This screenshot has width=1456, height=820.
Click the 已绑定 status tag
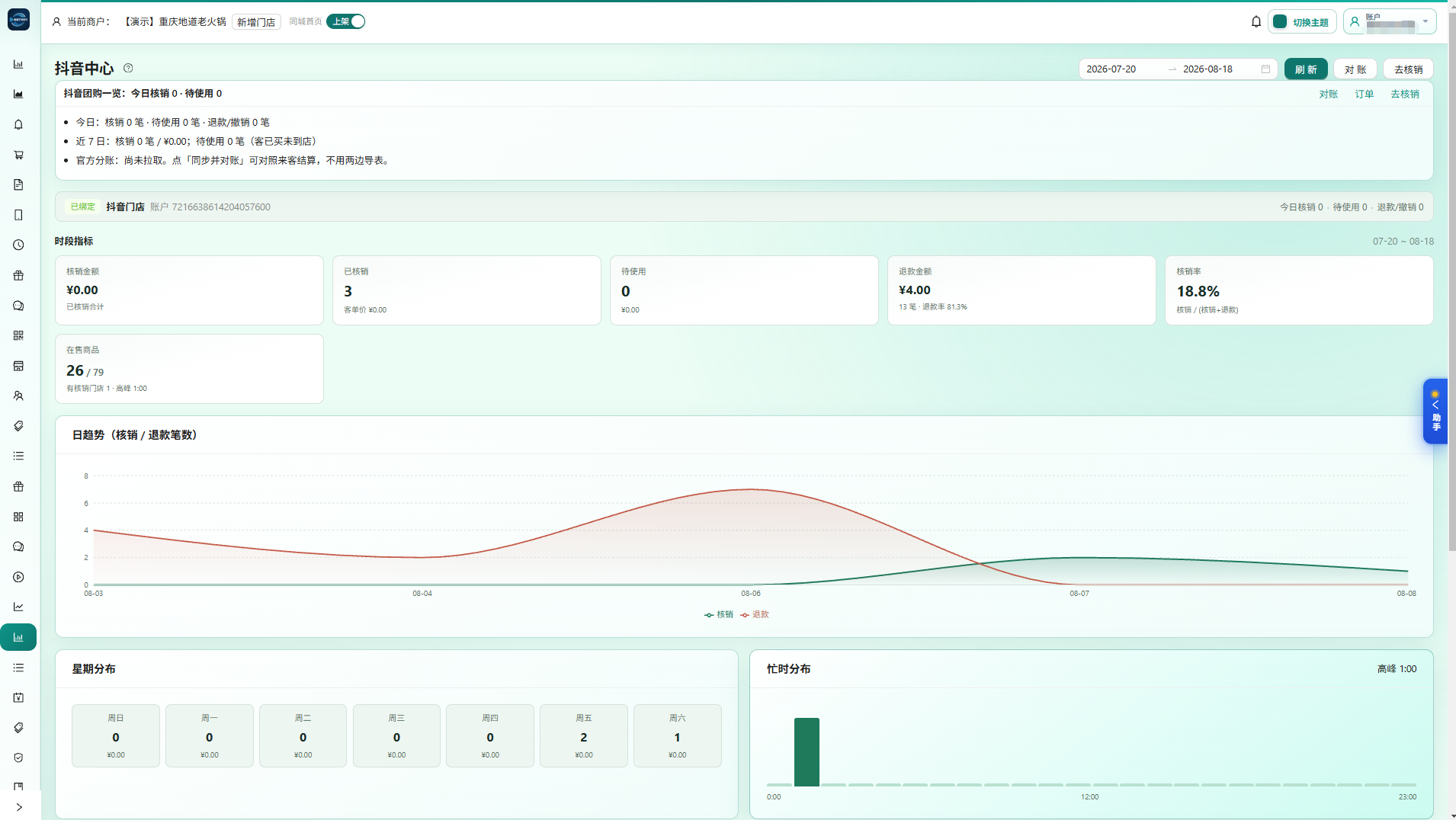83,207
